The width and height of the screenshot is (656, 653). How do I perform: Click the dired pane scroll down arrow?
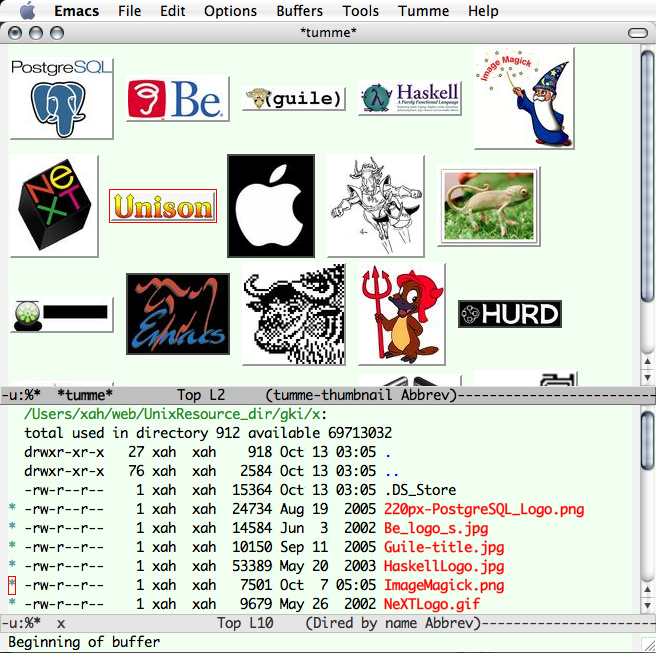(x=648, y=605)
